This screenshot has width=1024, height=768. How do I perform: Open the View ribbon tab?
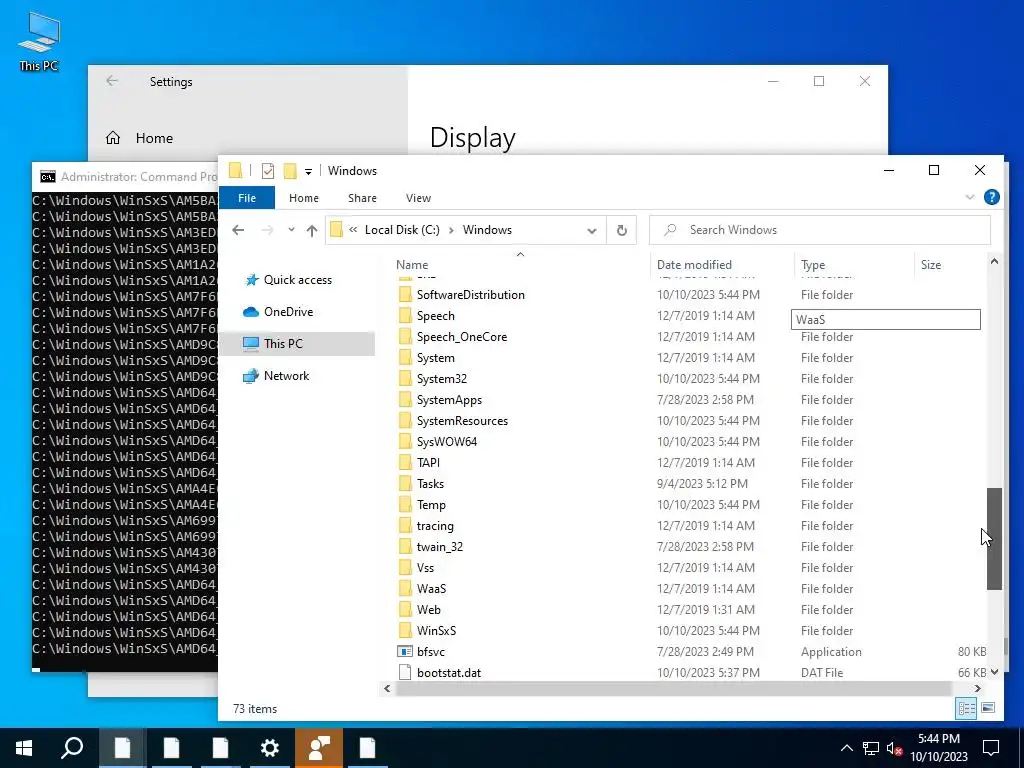pyautogui.click(x=418, y=198)
